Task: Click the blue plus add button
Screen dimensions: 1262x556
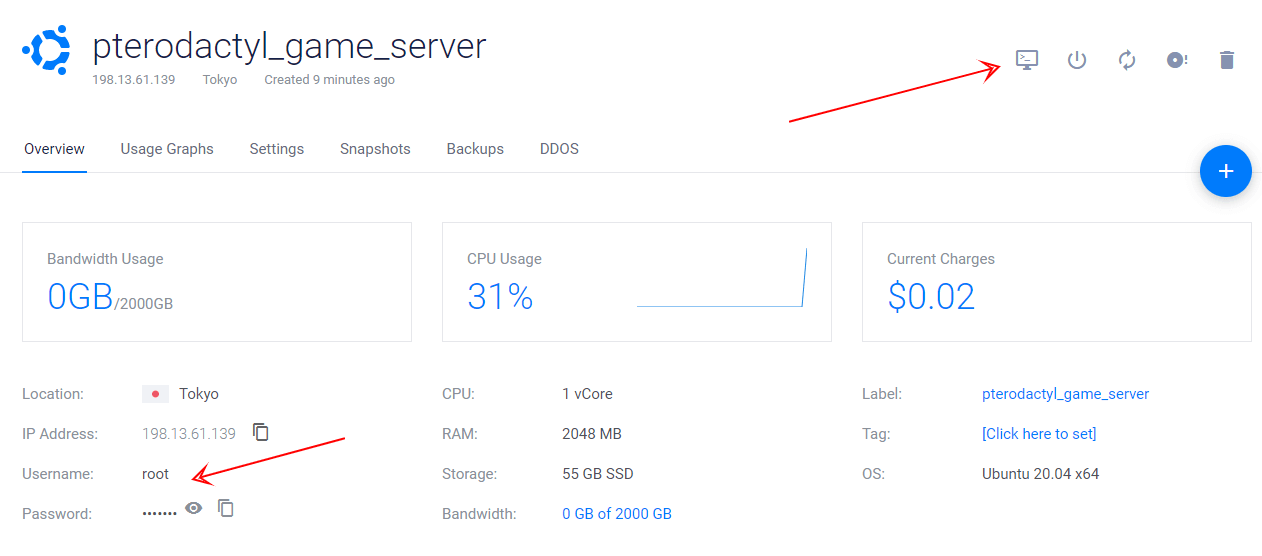Action: pos(1225,171)
